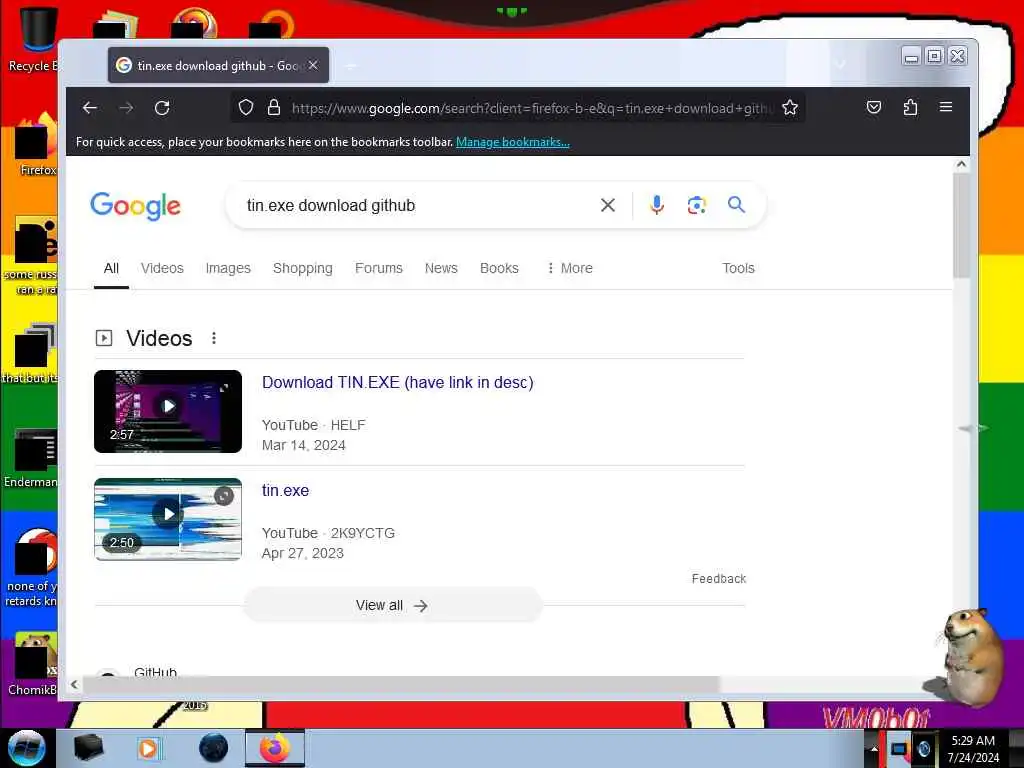Click the vertical scrollbar thumb
This screenshot has height=768, width=1024.
pyautogui.click(x=961, y=226)
